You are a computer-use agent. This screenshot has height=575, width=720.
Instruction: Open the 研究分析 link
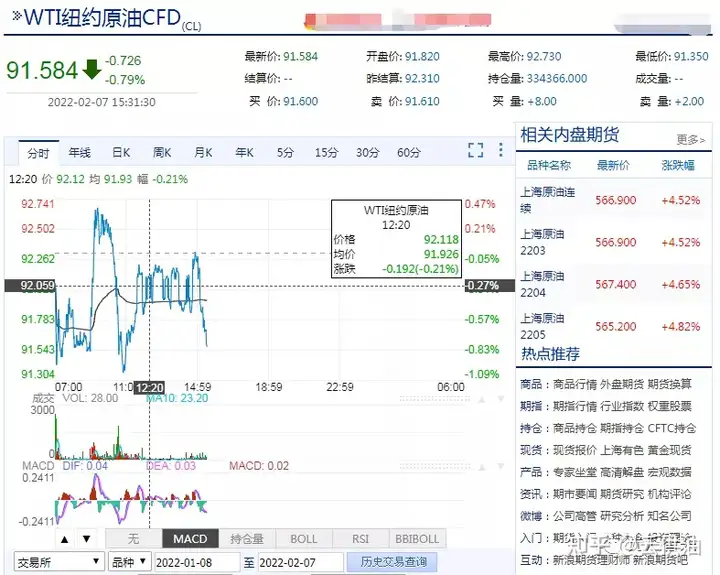pos(622,516)
